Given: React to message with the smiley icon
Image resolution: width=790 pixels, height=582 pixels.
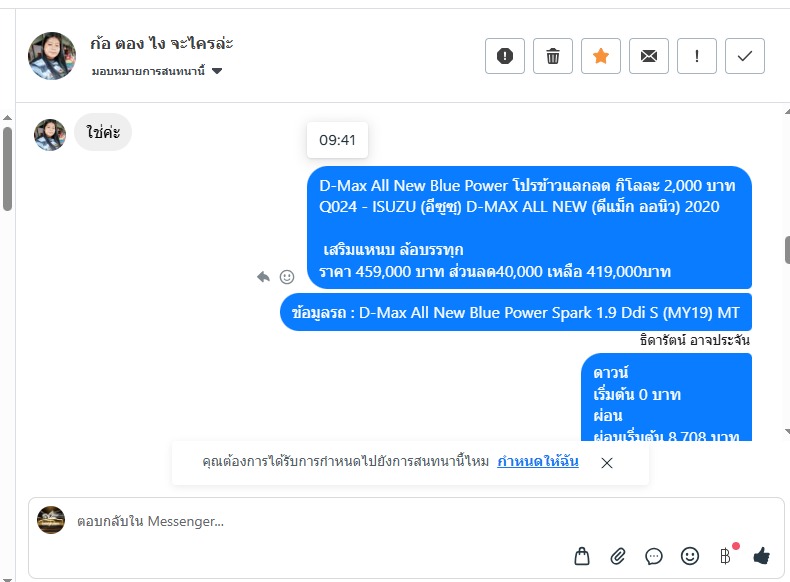Looking at the screenshot, I should 287,277.
